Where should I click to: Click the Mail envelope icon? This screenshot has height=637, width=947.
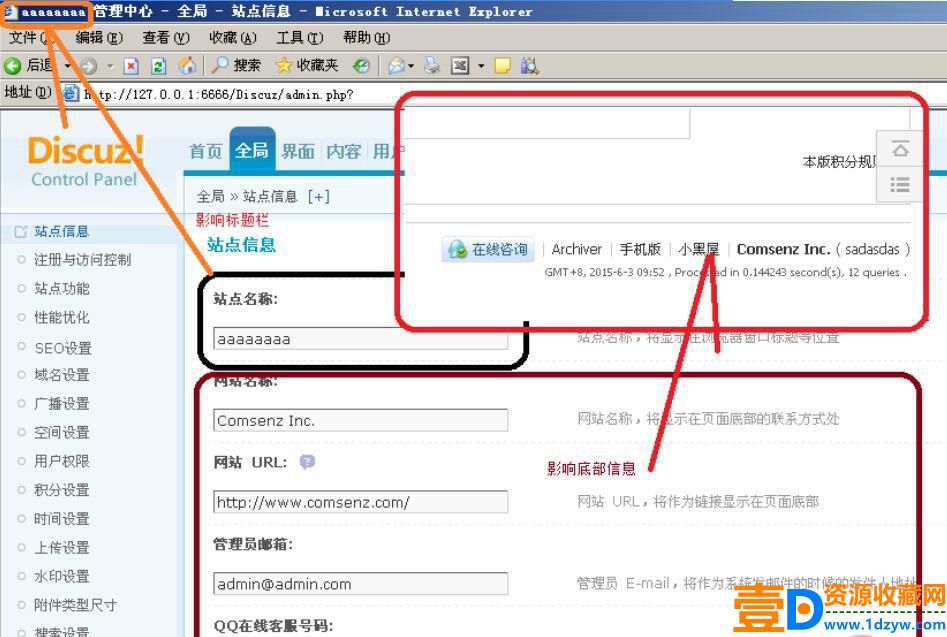click(x=396, y=65)
